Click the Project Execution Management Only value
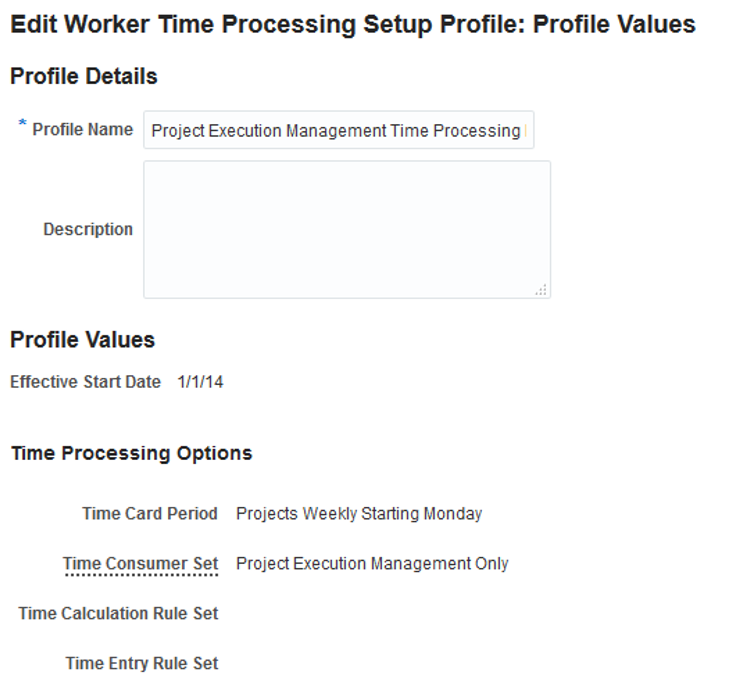Screen dimensions: 733x686 point(372,564)
